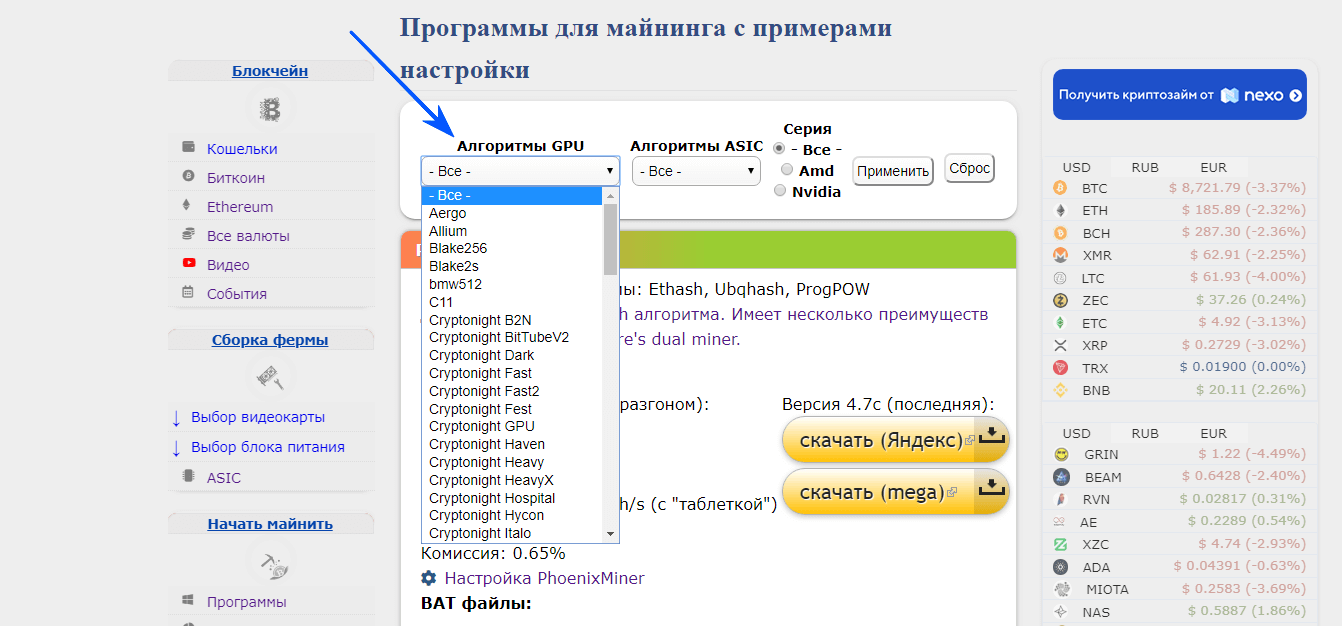Open the Сборка фермы heading link
This screenshot has height=626, width=1342.
[270, 340]
